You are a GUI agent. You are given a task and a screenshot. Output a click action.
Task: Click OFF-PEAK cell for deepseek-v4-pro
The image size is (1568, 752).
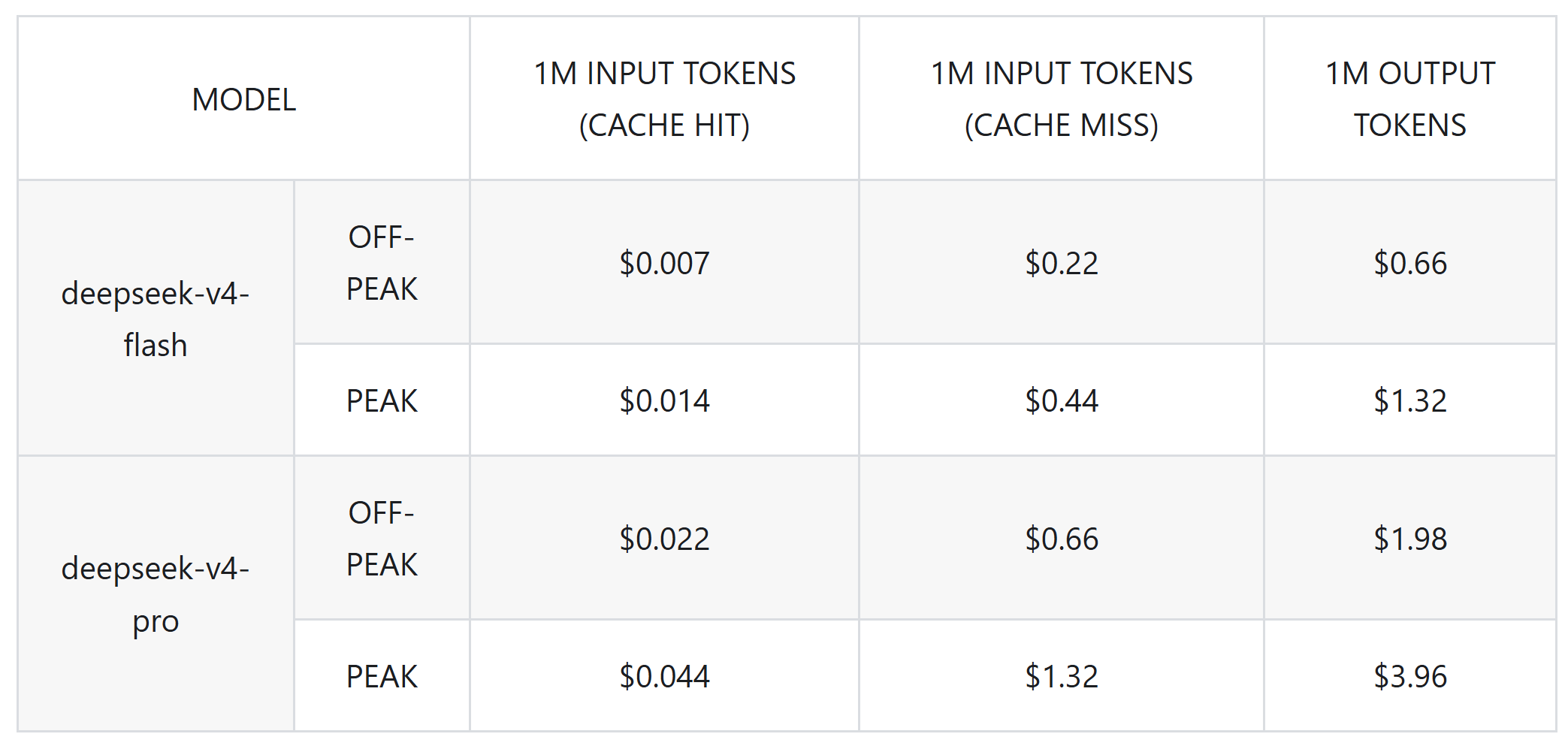pos(382,539)
